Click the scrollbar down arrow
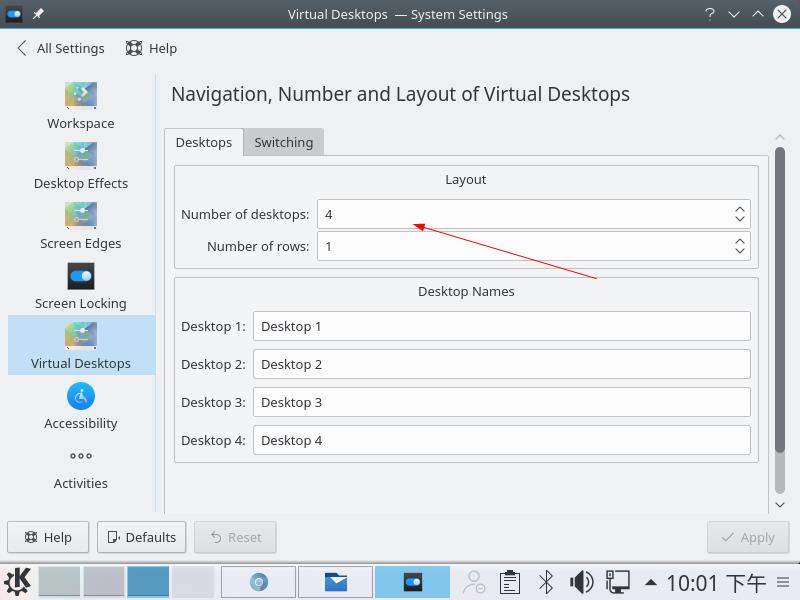Image resolution: width=800 pixels, height=600 pixels. (x=780, y=505)
